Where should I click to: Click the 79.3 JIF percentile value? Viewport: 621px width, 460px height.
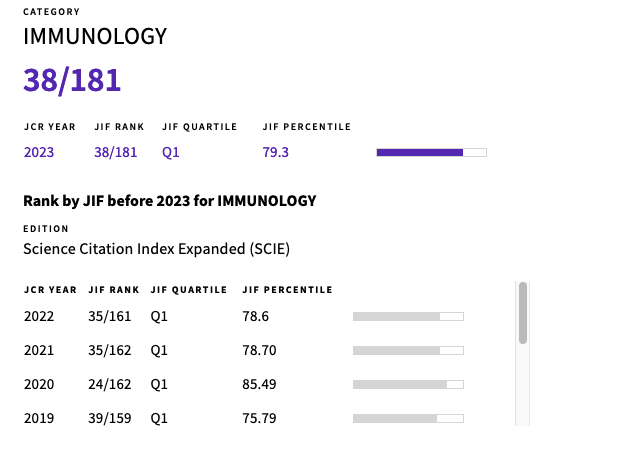[x=276, y=152]
